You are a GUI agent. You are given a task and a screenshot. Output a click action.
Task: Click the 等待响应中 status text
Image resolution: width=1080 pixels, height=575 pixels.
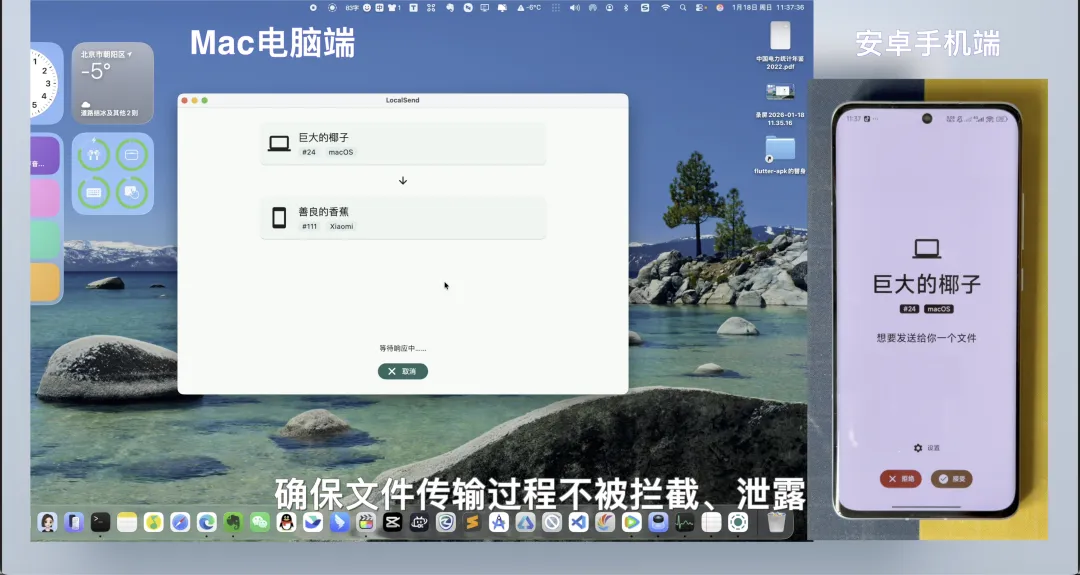click(403, 348)
